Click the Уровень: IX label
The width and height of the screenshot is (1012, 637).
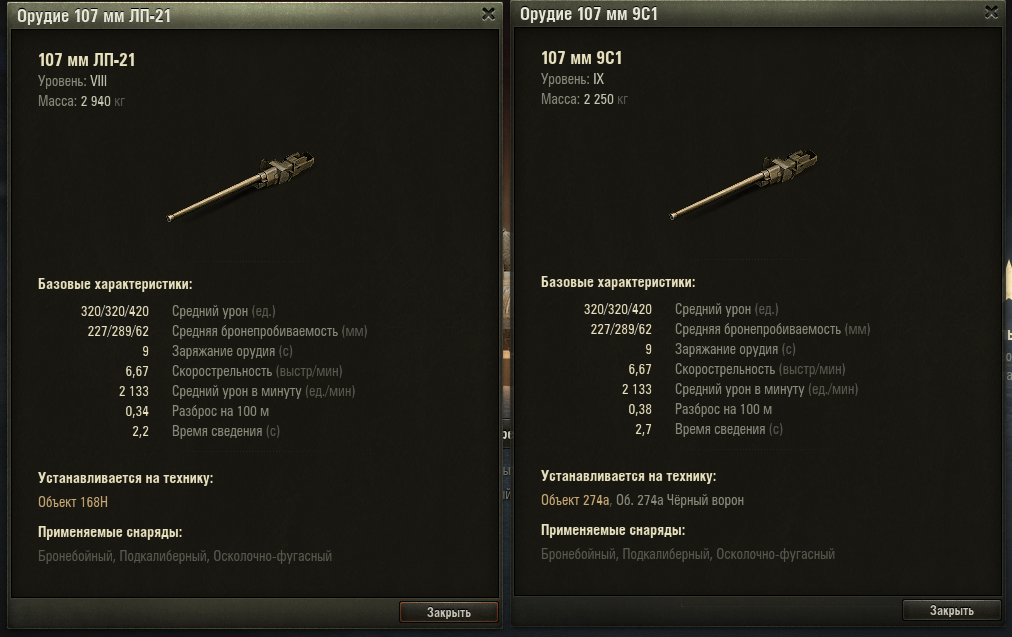click(572, 79)
